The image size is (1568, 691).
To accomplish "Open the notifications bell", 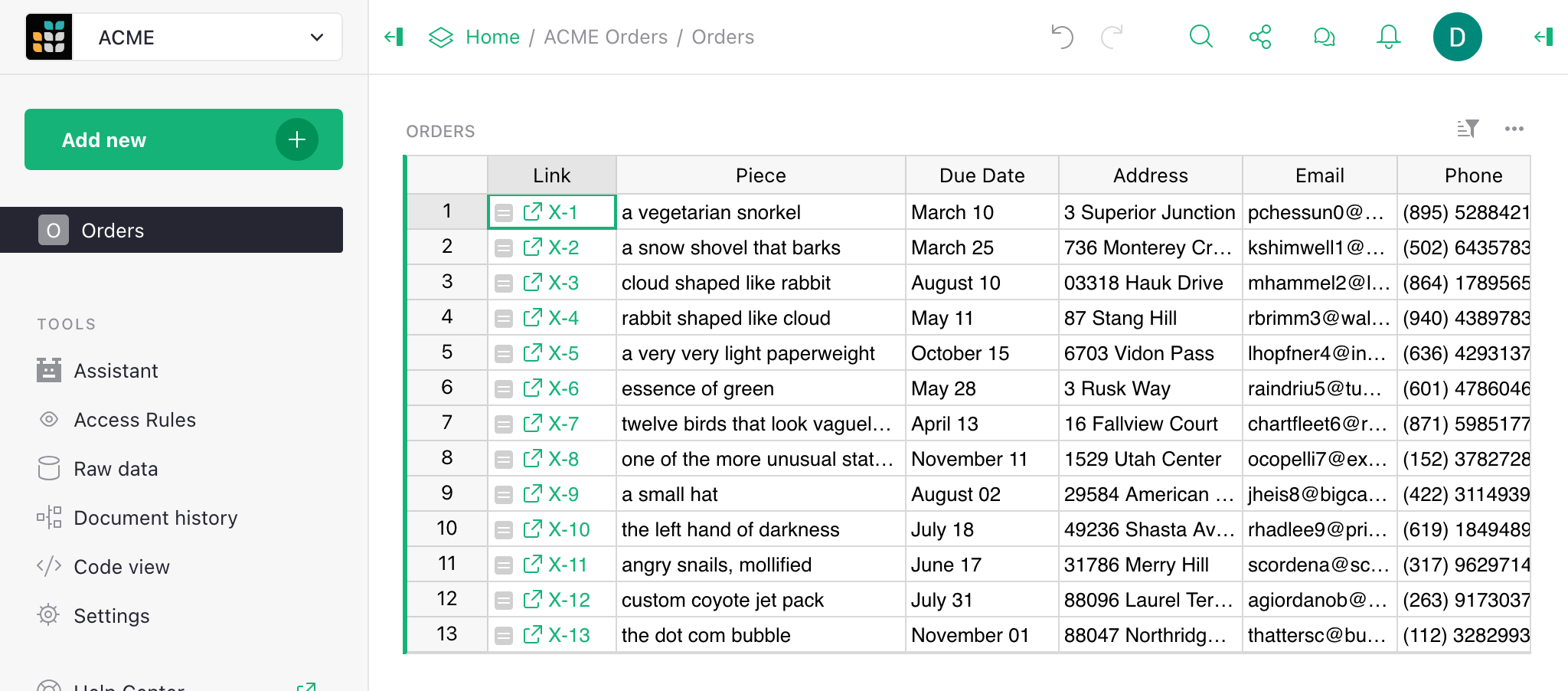I will click(x=1388, y=37).
